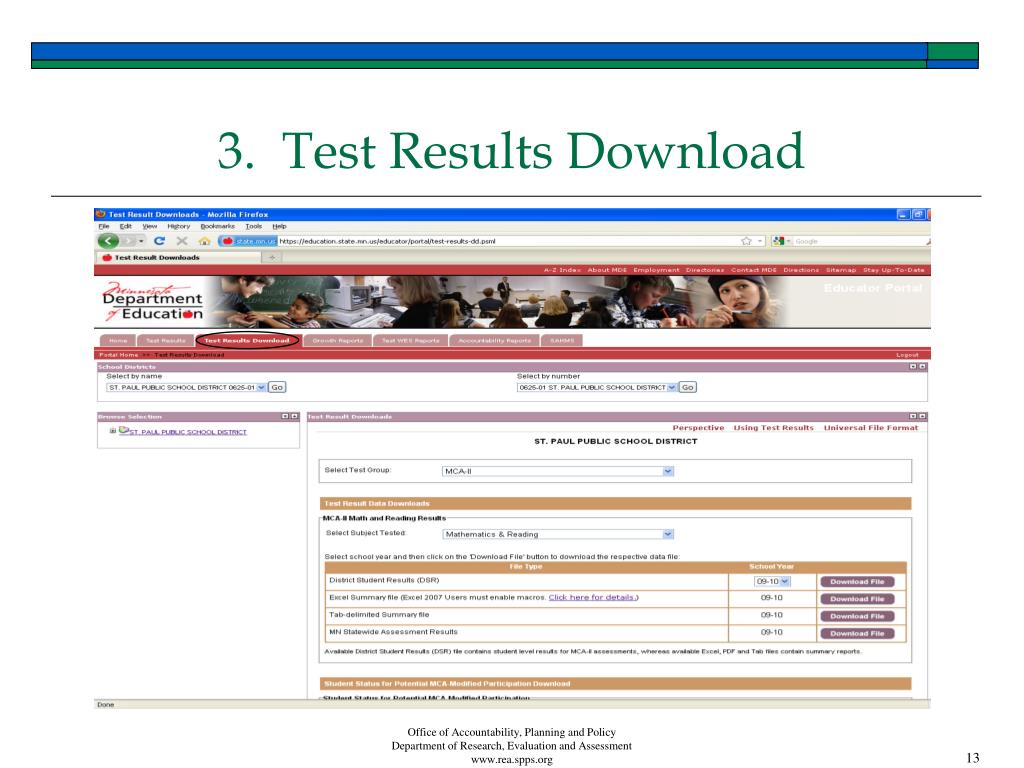Download the Excel Summary file
1024x768 pixels.
(x=857, y=599)
